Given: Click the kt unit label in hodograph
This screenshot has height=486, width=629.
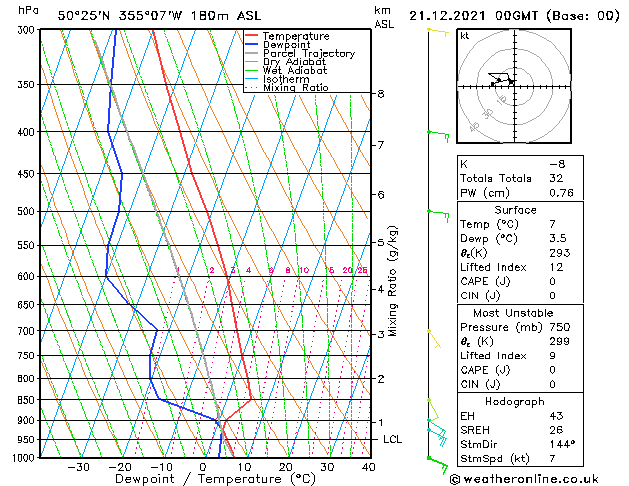Looking at the screenshot, I should [465, 36].
